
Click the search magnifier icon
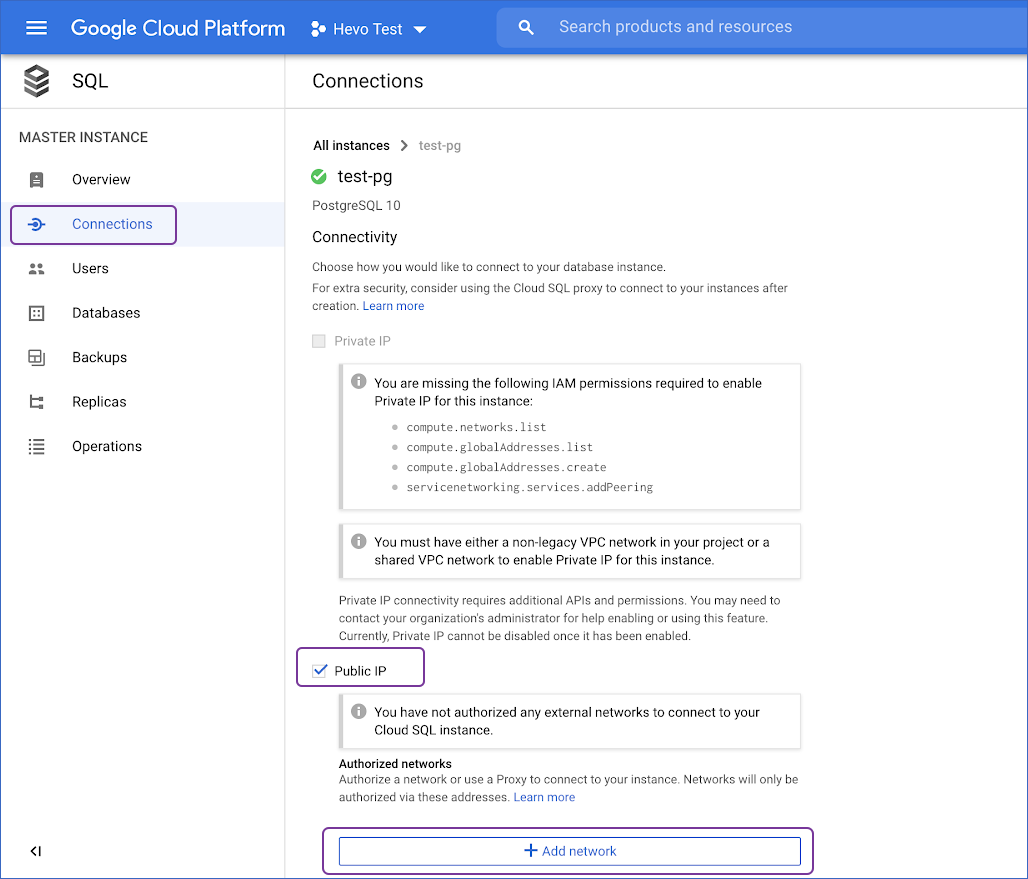tap(526, 28)
